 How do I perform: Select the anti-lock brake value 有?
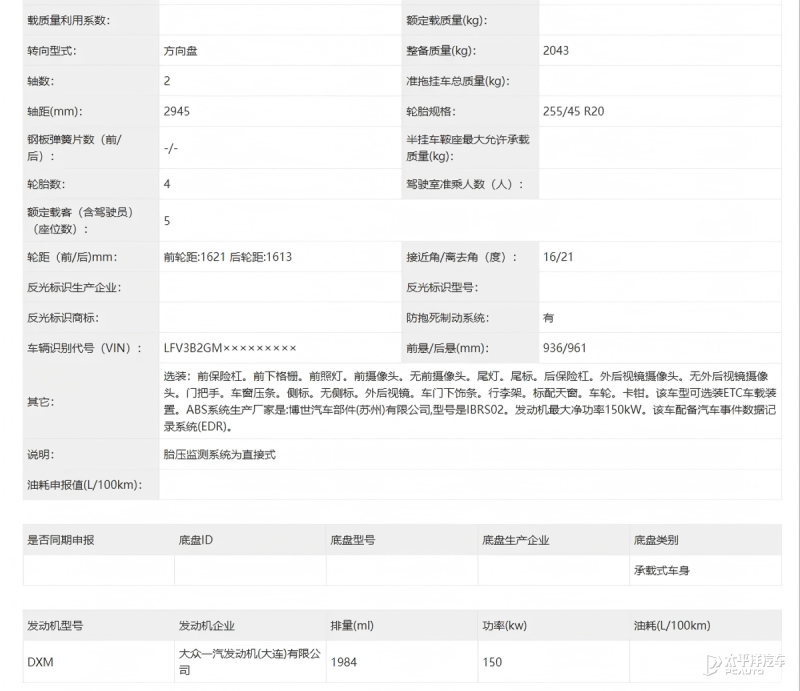tap(548, 317)
